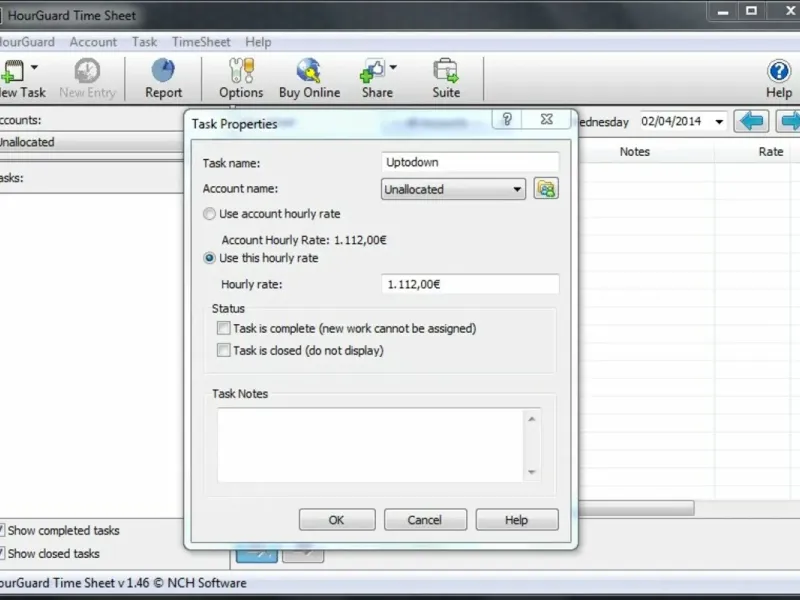
Task: Open the Account menu
Action: (93, 42)
